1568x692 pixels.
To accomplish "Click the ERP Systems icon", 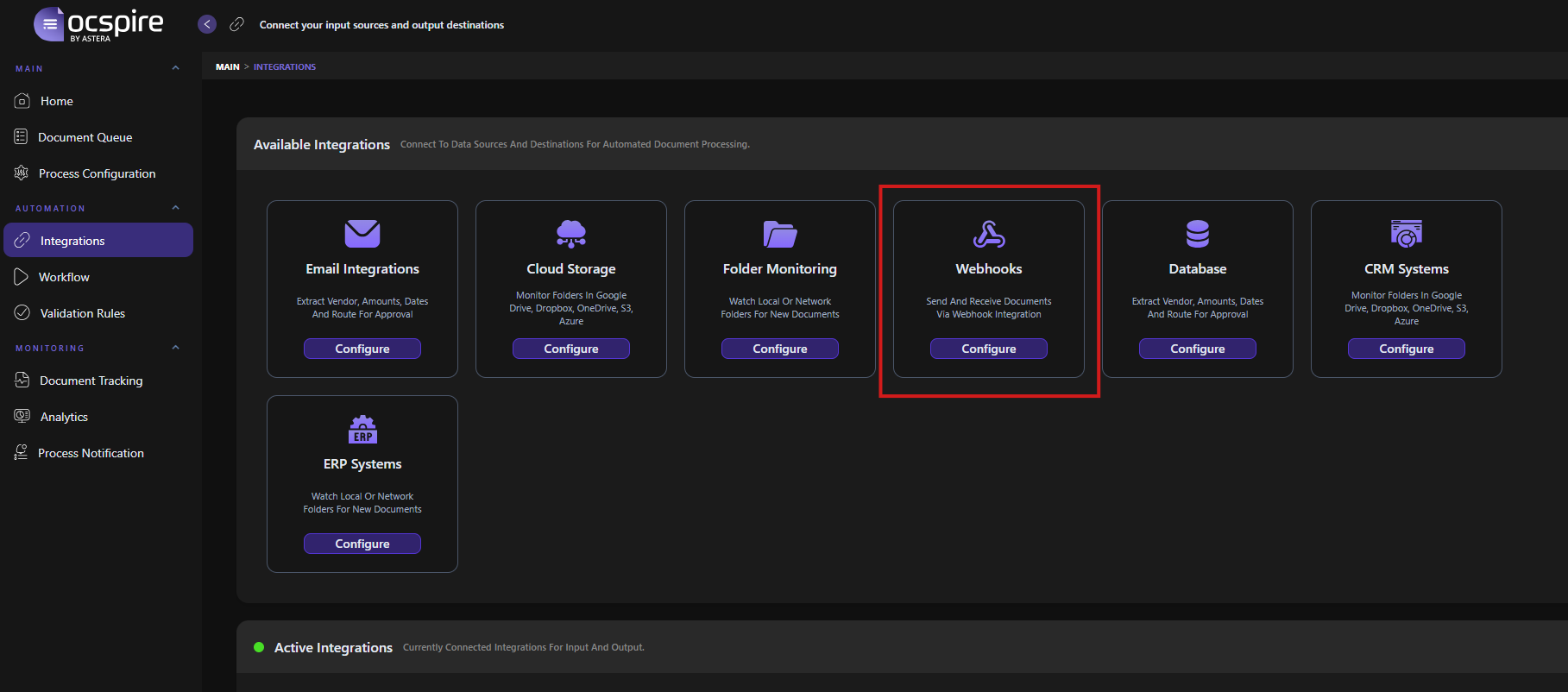I will pyautogui.click(x=362, y=429).
